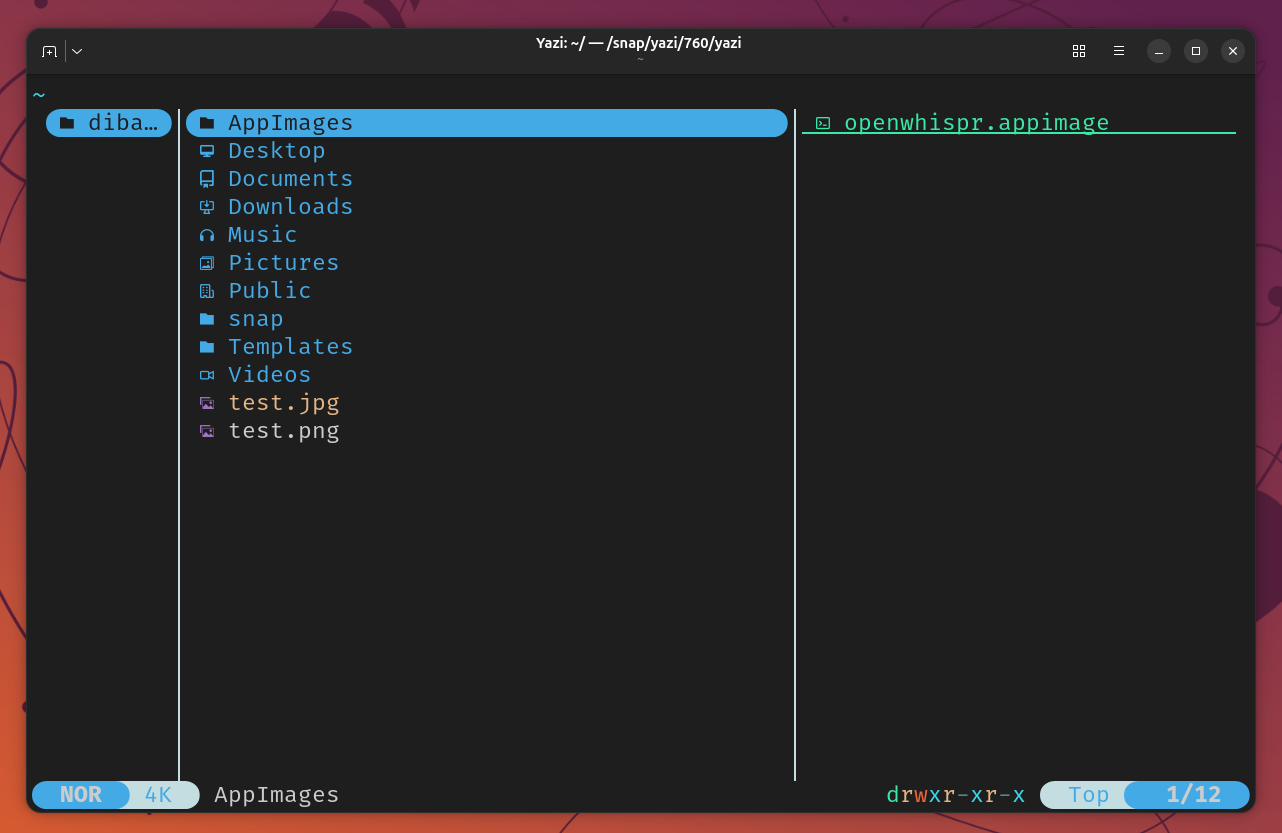Click the folder icon in parent pane
The image size is (1282, 833).
tap(67, 123)
